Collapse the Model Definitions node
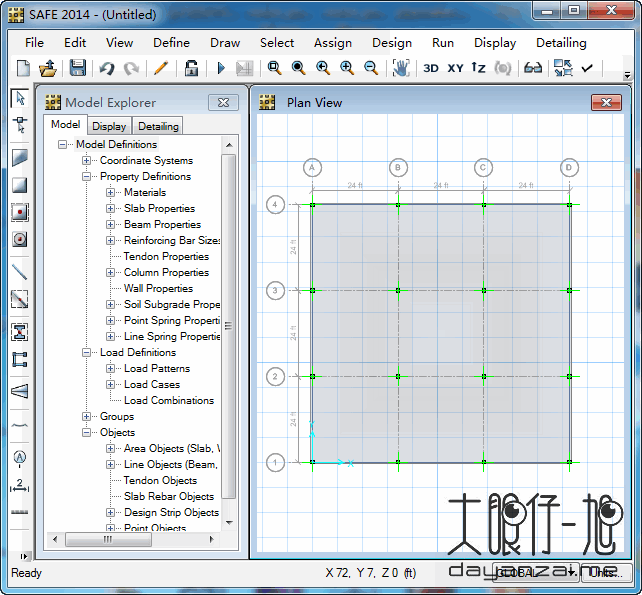642x595 pixels. [62, 144]
